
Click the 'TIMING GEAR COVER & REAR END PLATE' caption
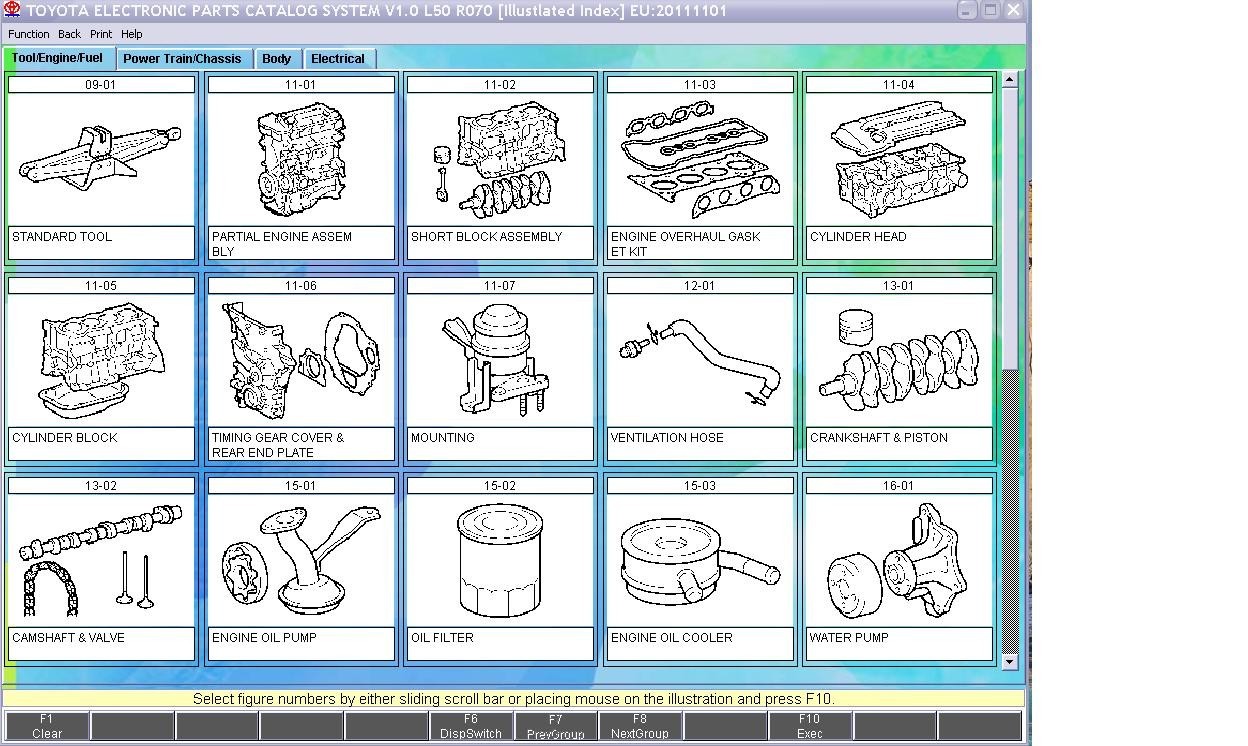pyautogui.click(x=278, y=445)
